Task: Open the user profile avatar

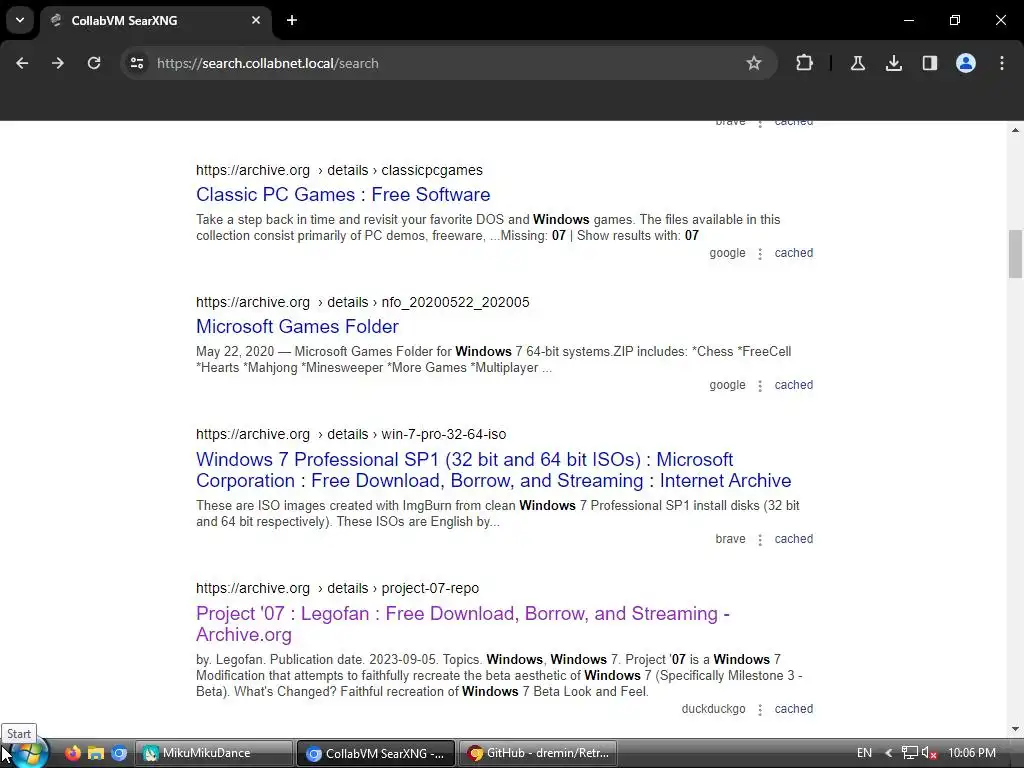Action: click(966, 63)
